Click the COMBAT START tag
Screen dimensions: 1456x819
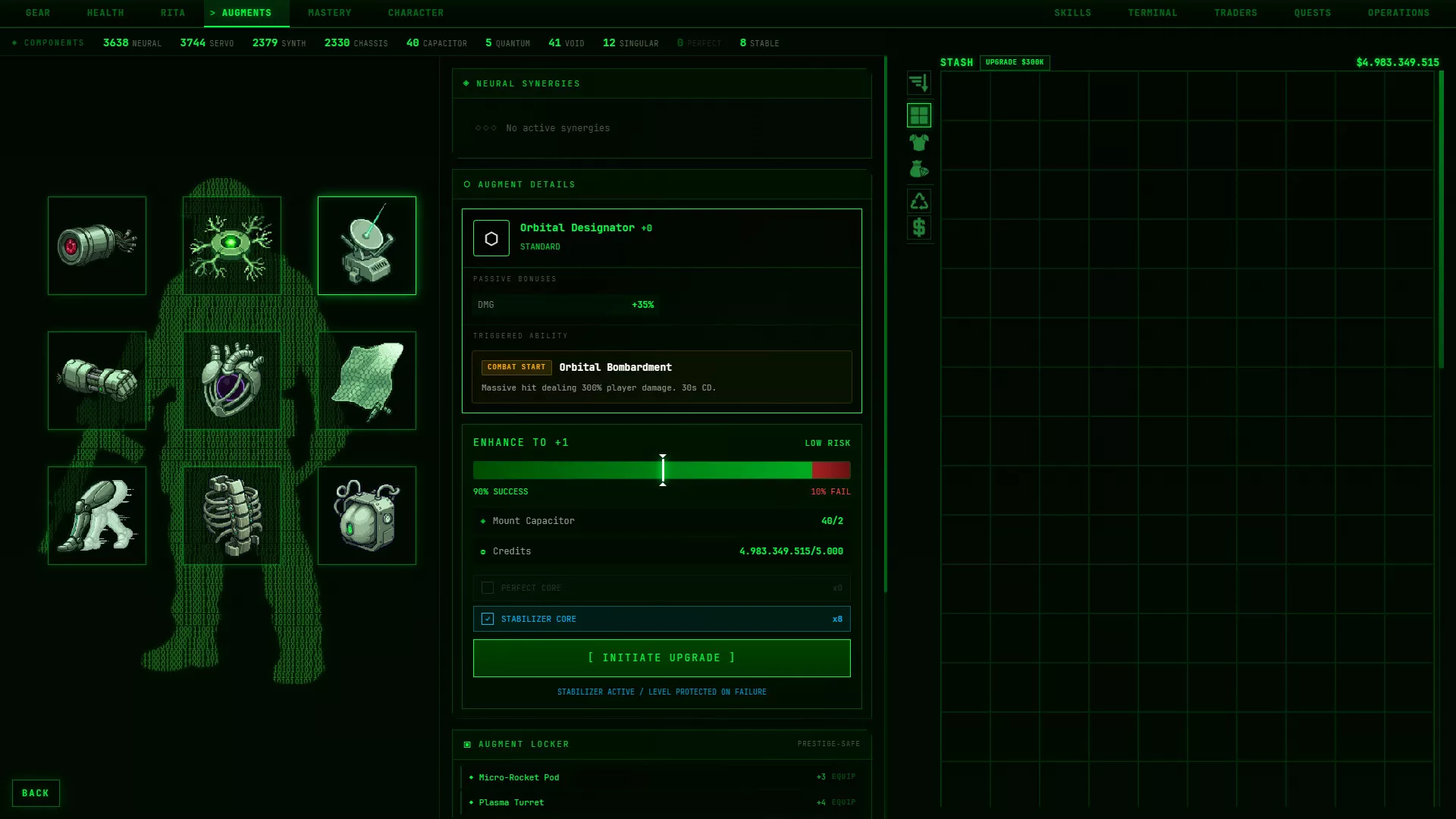[x=516, y=367]
